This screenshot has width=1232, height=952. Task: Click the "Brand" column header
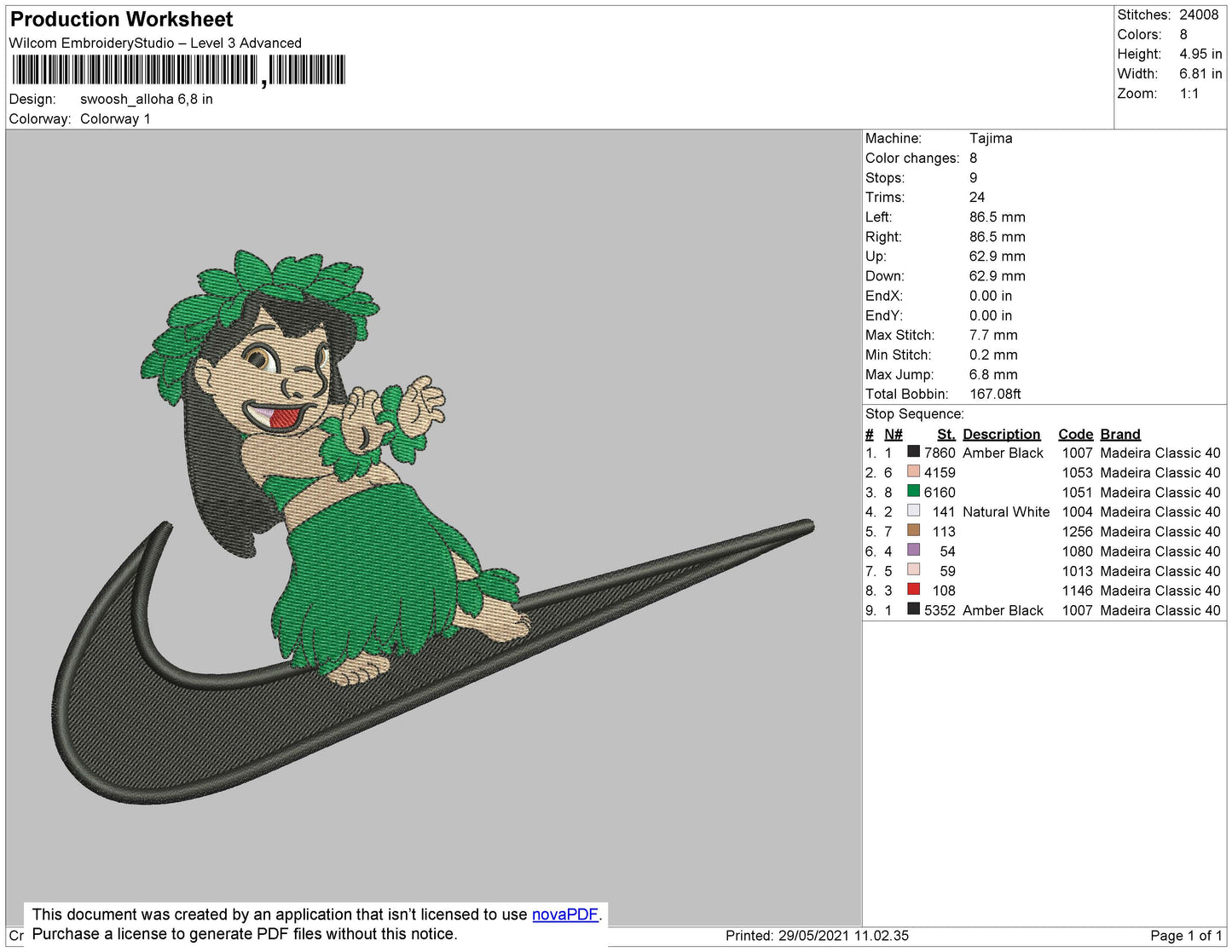(1120, 434)
